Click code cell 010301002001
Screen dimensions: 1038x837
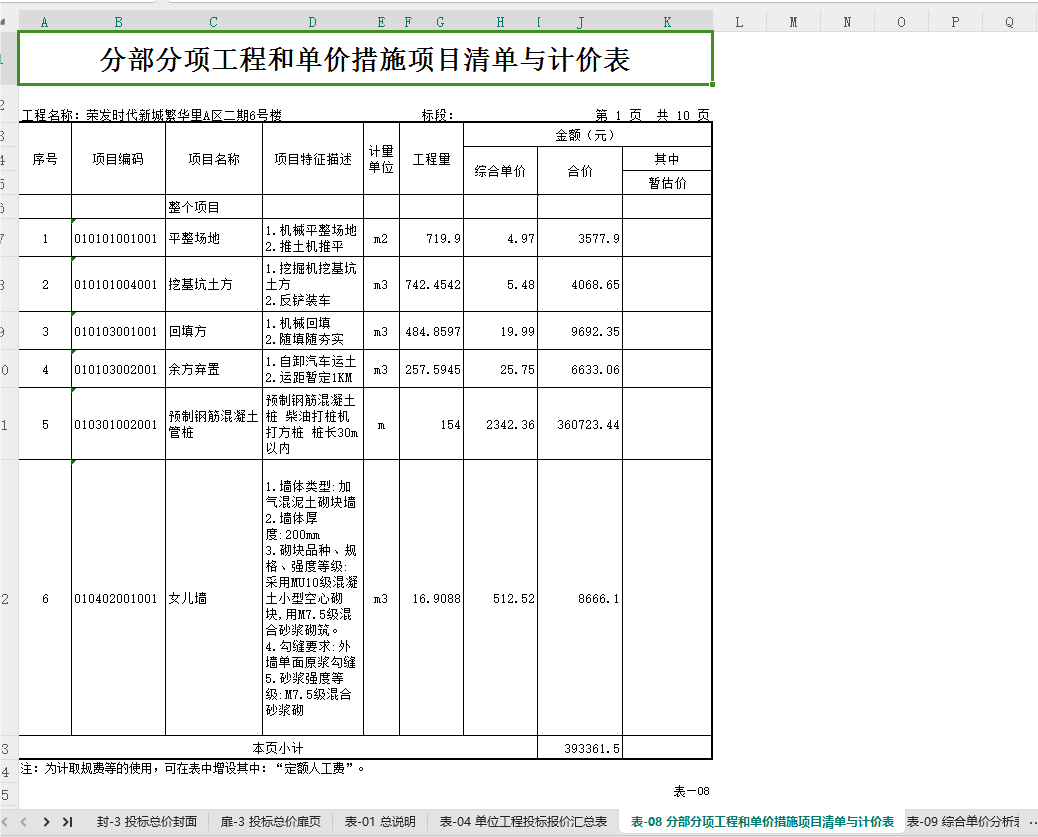[x=118, y=424]
